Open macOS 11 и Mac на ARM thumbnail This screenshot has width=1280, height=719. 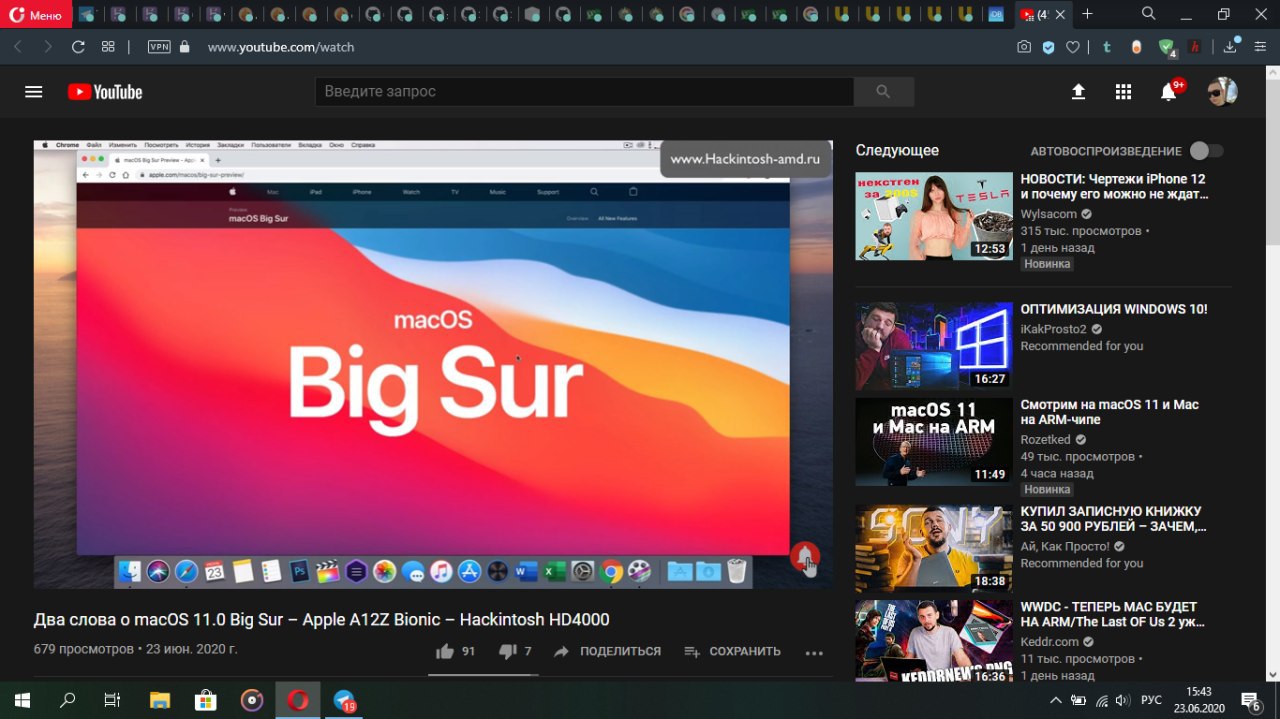934,442
